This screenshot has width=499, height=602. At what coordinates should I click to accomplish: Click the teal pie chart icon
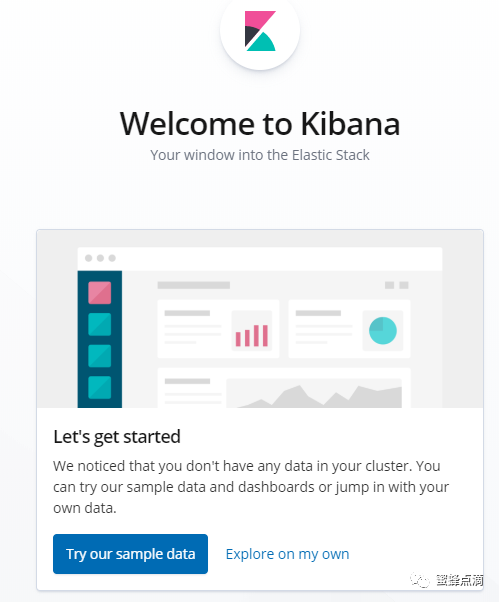click(383, 331)
